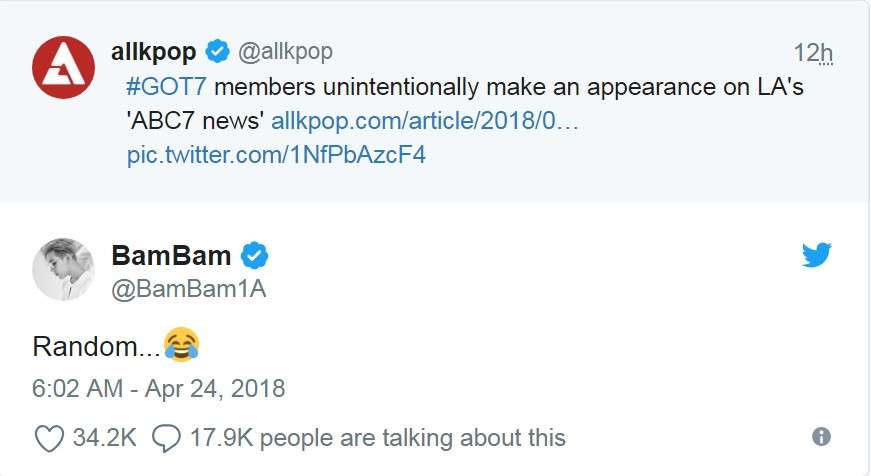Open the 12h timestamp on the quoted tweet
871x476 pixels.
pyautogui.click(x=812, y=52)
